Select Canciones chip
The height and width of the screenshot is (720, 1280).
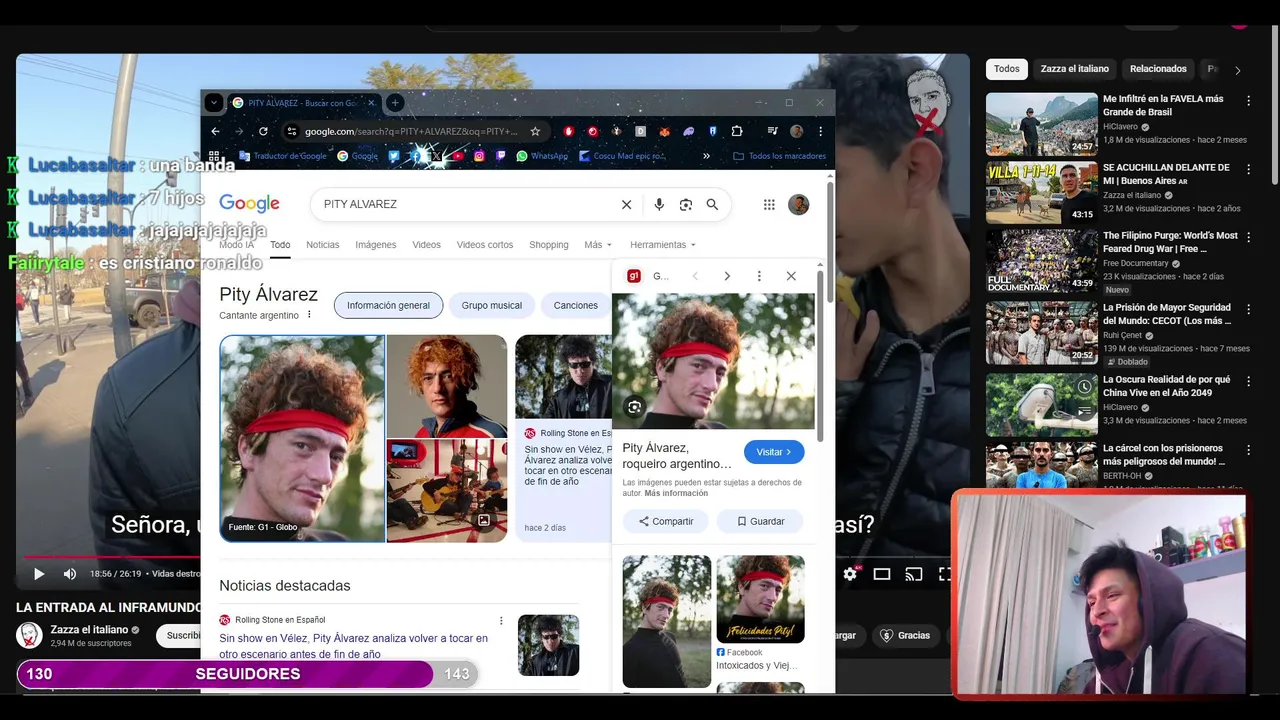(575, 305)
